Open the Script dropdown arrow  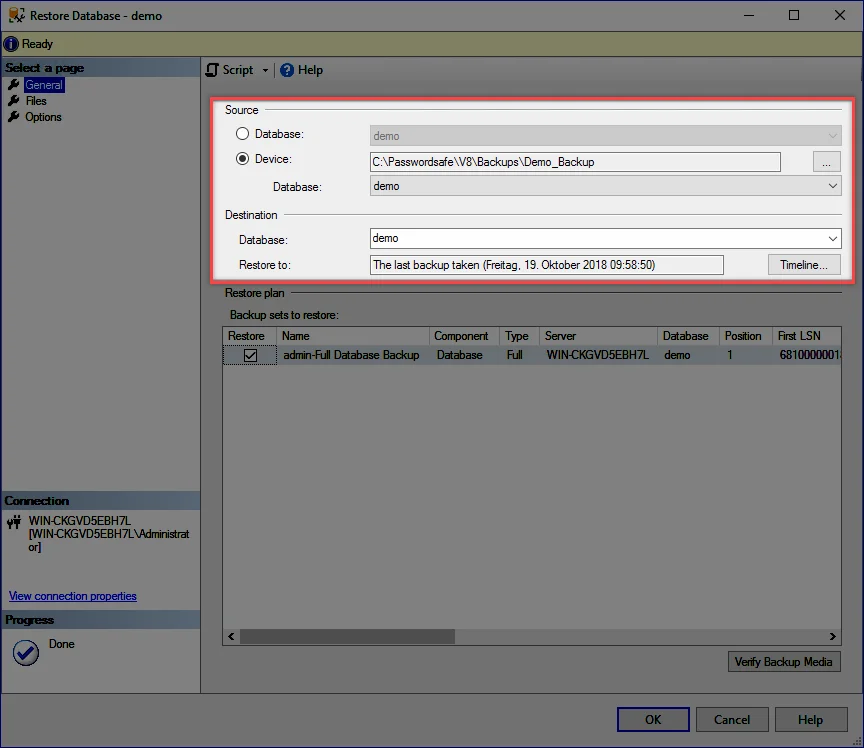[x=265, y=71]
